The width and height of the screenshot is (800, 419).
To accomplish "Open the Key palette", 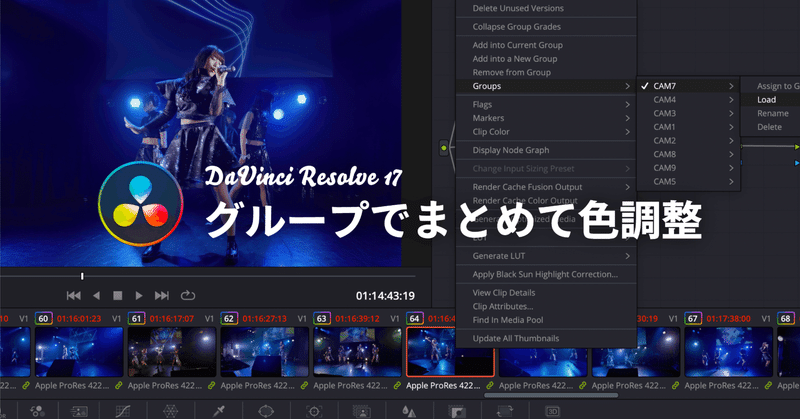I will click(x=457, y=411).
